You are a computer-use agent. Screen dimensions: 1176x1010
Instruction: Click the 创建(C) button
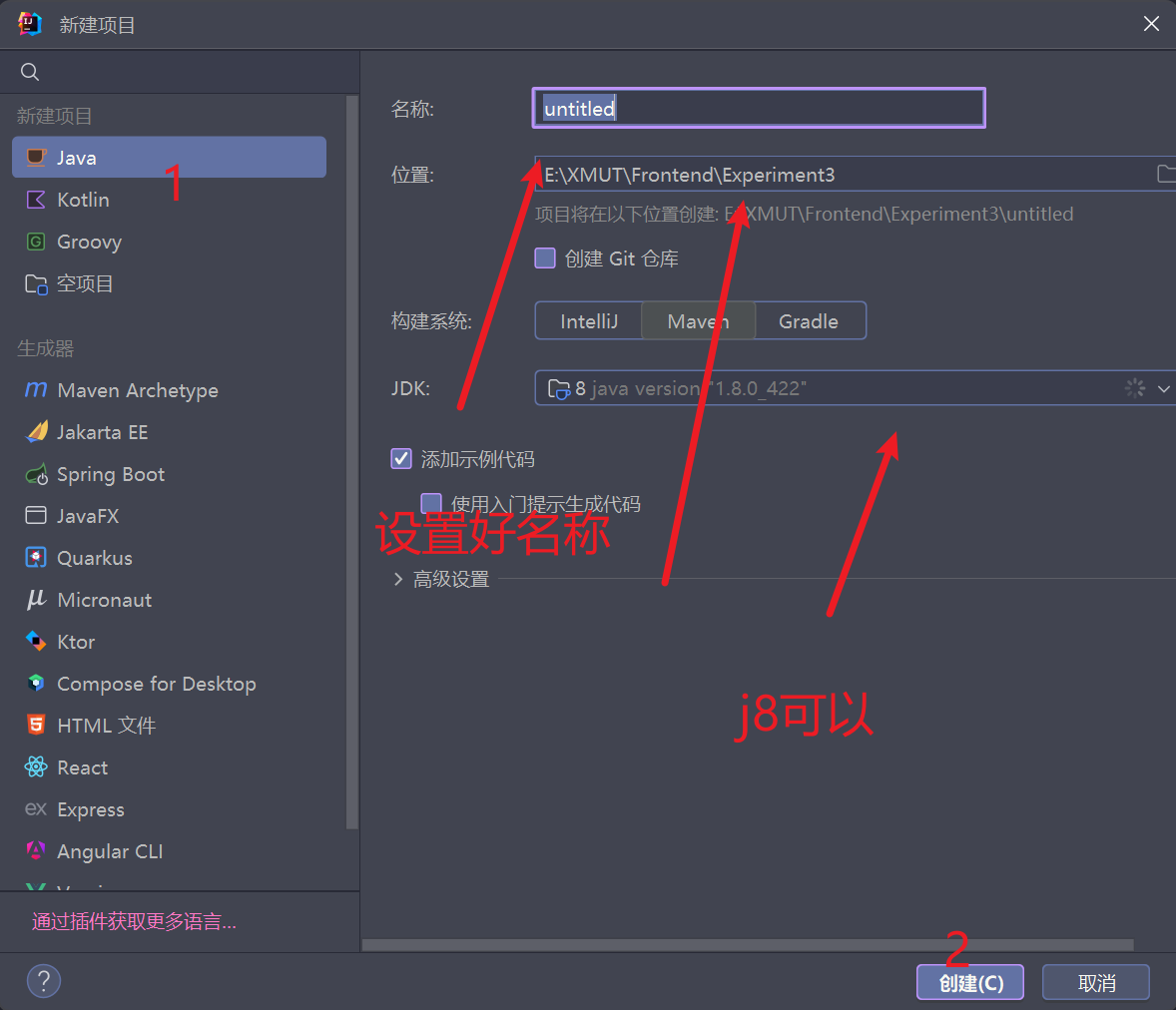970,982
